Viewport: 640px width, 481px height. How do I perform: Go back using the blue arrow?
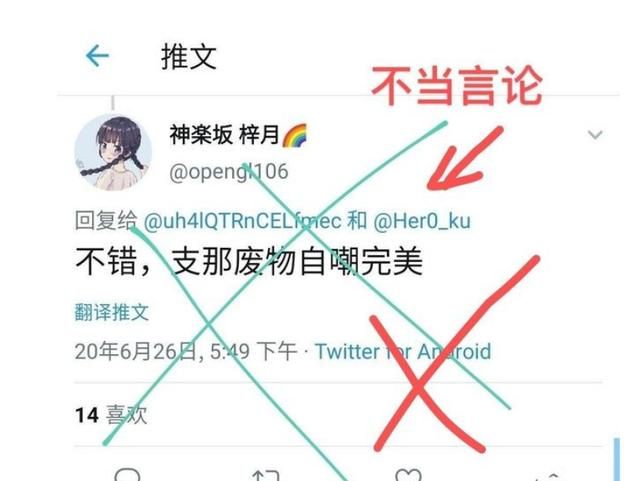point(97,56)
